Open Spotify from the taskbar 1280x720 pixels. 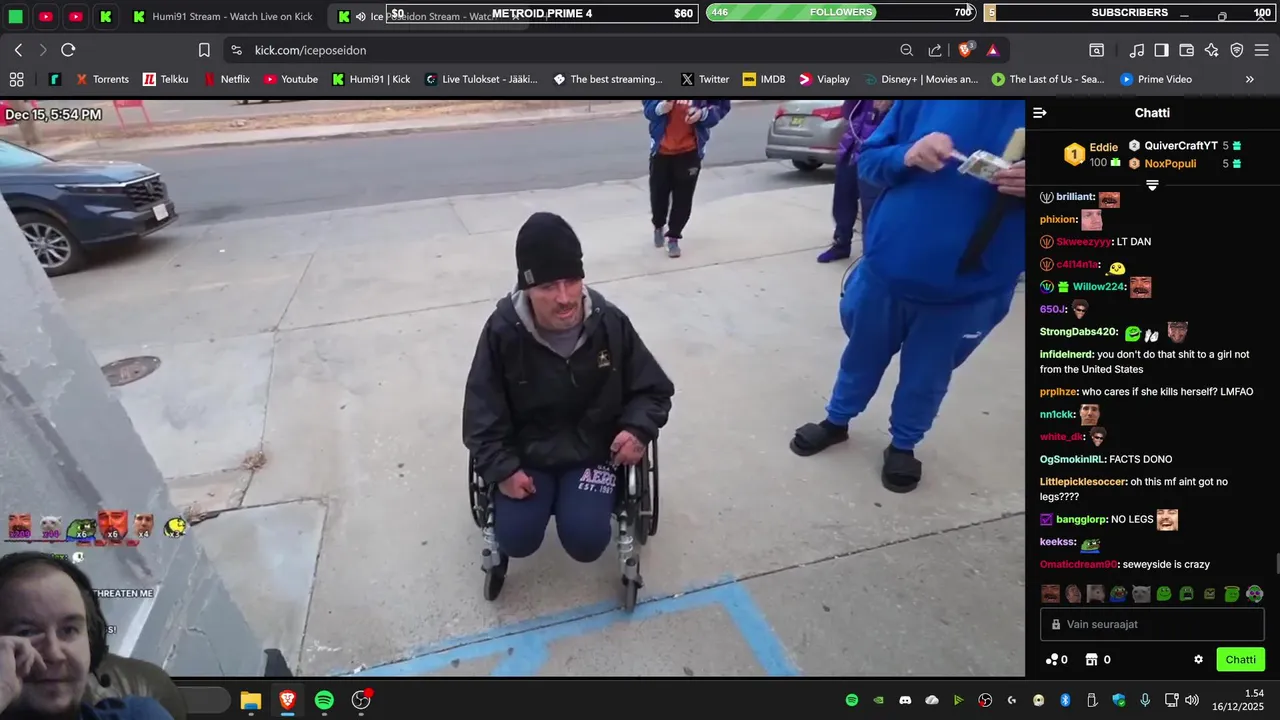(324, 700)
